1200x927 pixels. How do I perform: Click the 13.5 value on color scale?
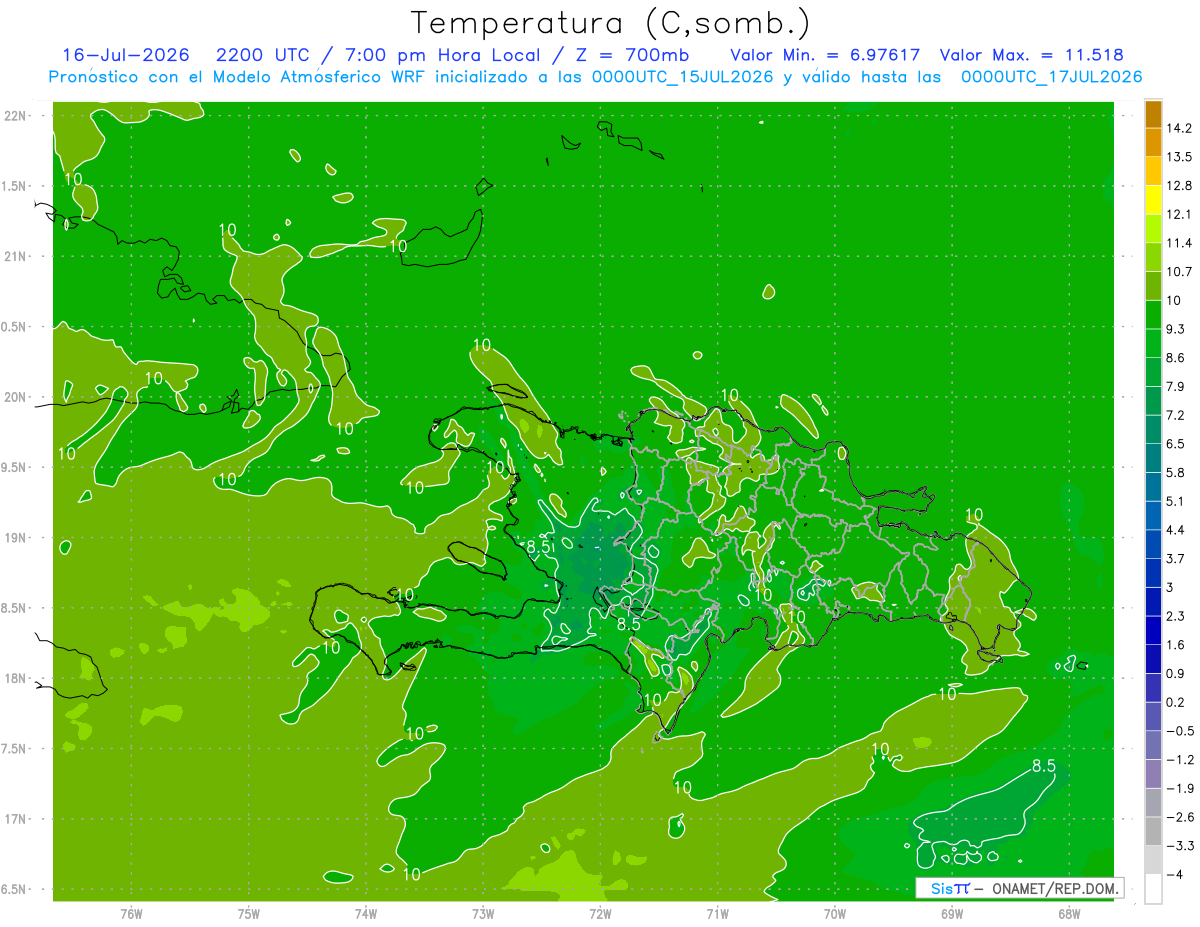tap(1179, 157)
